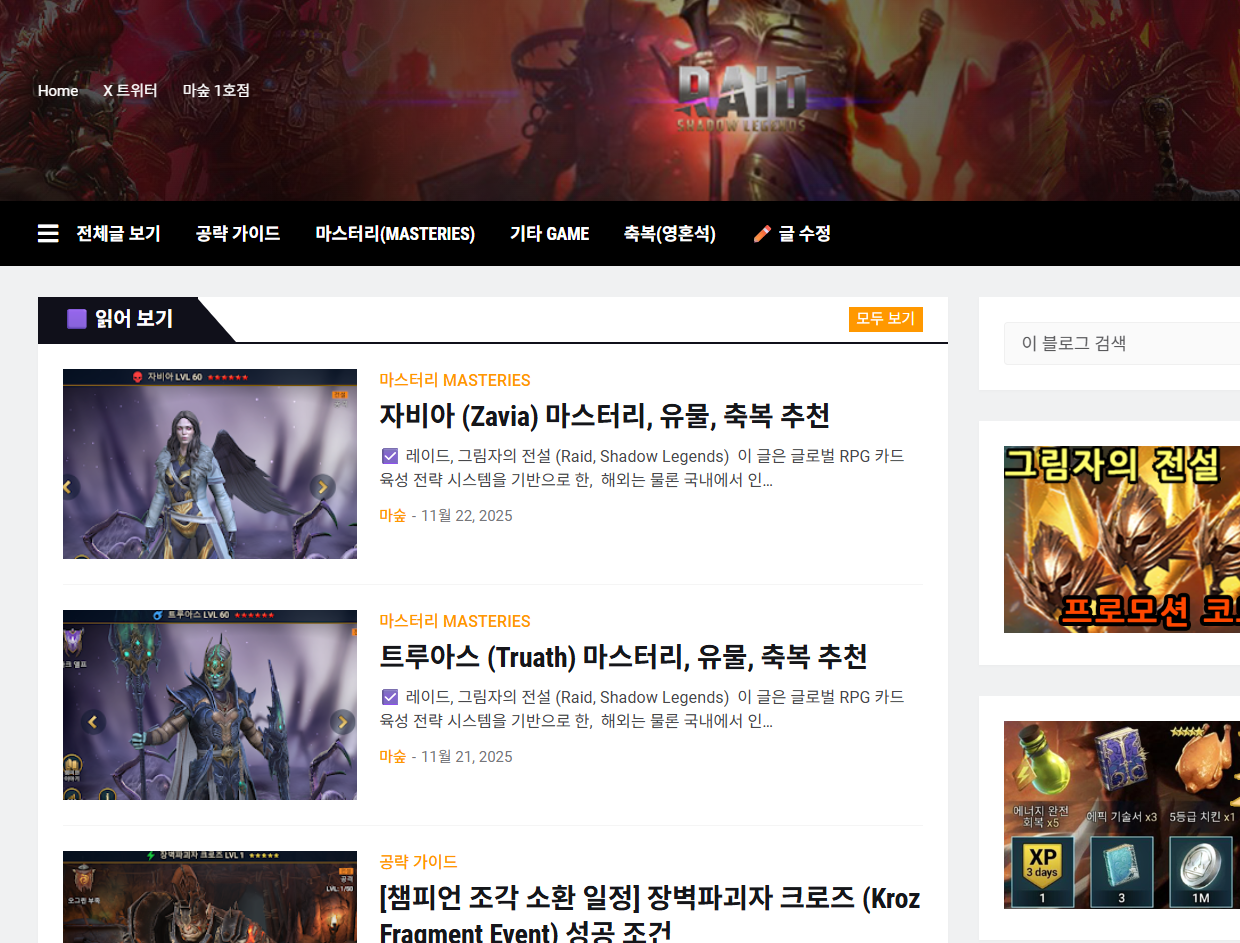Open the 그림자의 전설 promo banner

point(1121,540)
